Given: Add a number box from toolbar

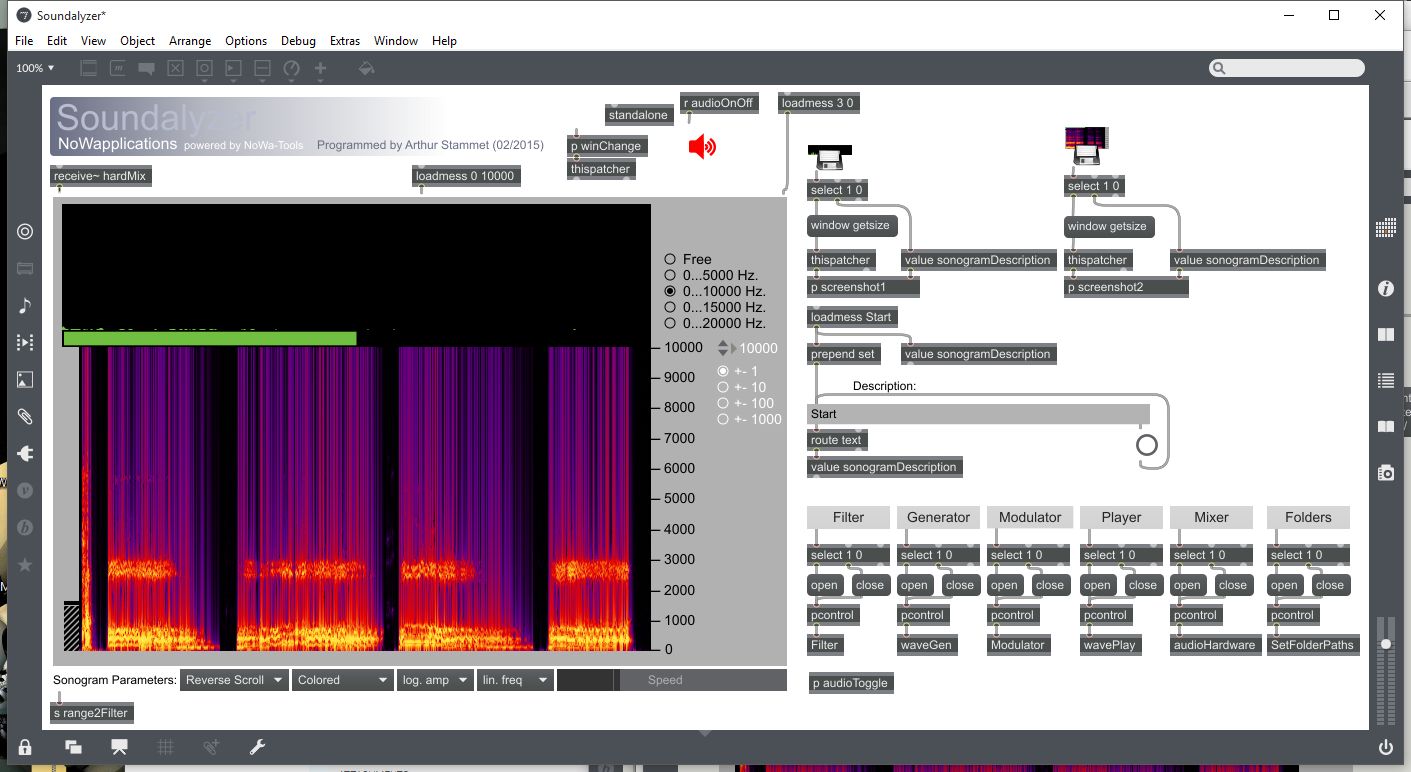Looking at the screenshot, I should [233, 68].
